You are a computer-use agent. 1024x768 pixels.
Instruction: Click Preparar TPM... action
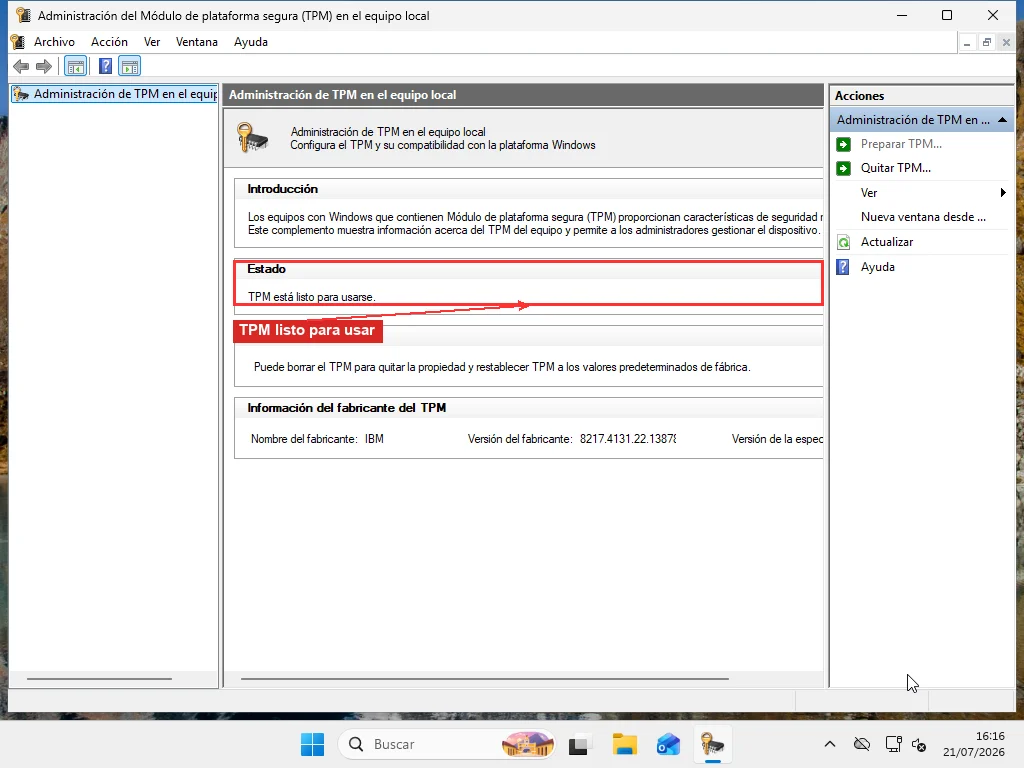[901, 144]
